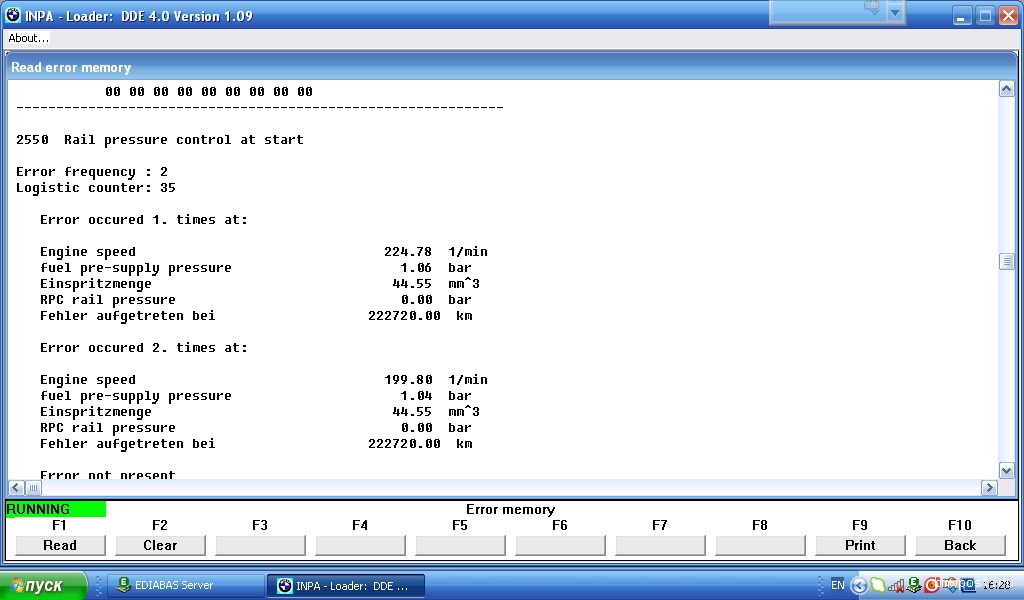The width and height of the screenshot is (1024, 600).
Task: Click the wireless network signal tray icon
Action: (x=897, y=585)
